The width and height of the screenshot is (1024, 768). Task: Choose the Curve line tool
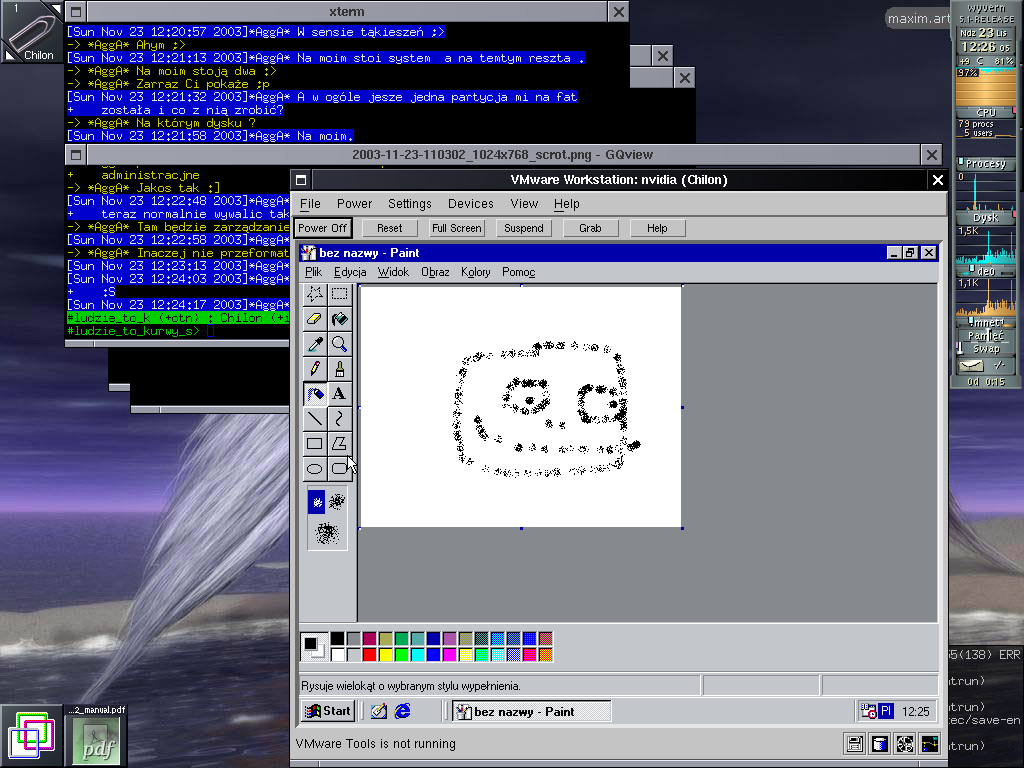(340, 419)
